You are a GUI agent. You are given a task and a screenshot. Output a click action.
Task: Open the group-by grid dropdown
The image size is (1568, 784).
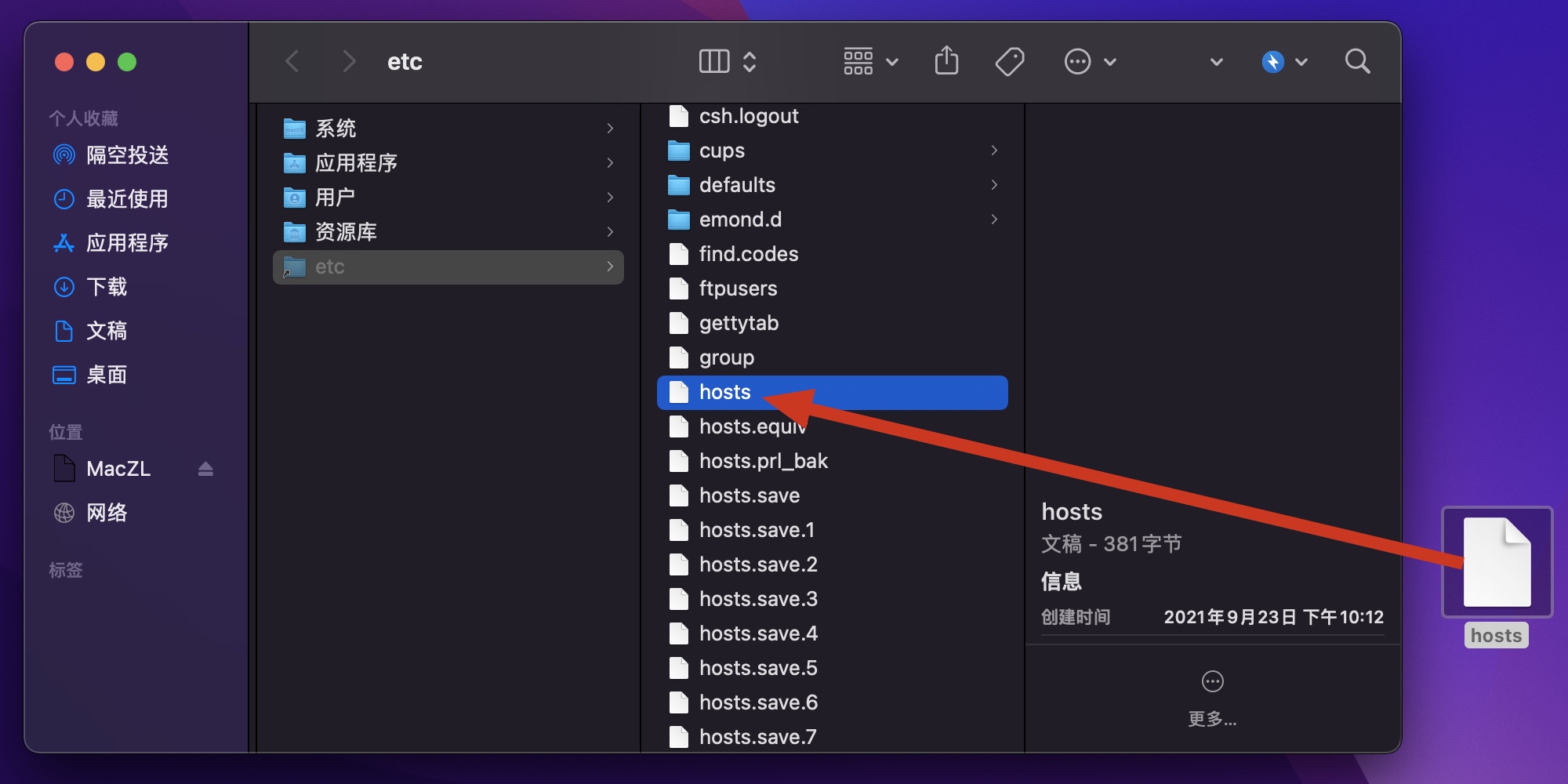point(869,61)
